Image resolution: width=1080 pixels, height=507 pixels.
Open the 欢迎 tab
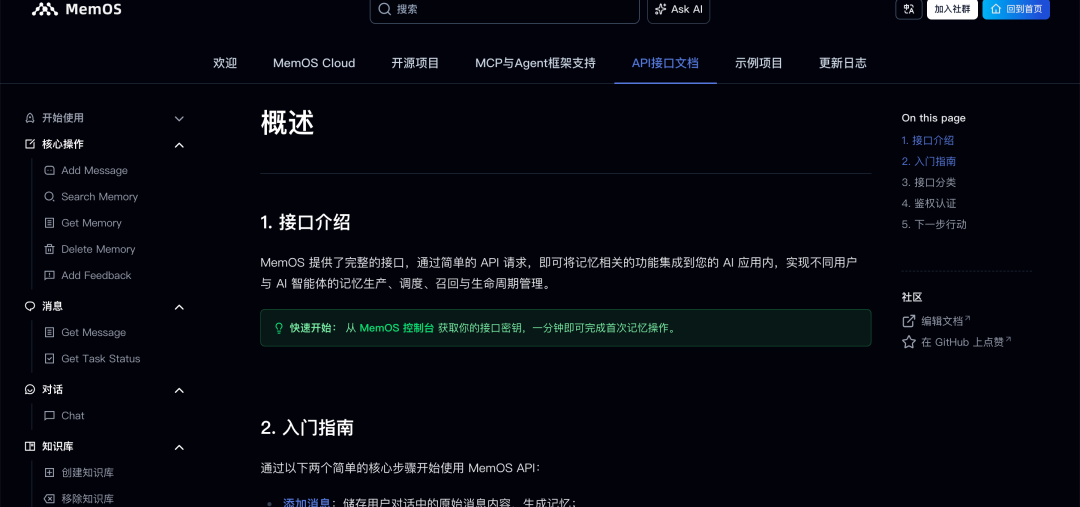pyautogui.click(x=225, y=63)
